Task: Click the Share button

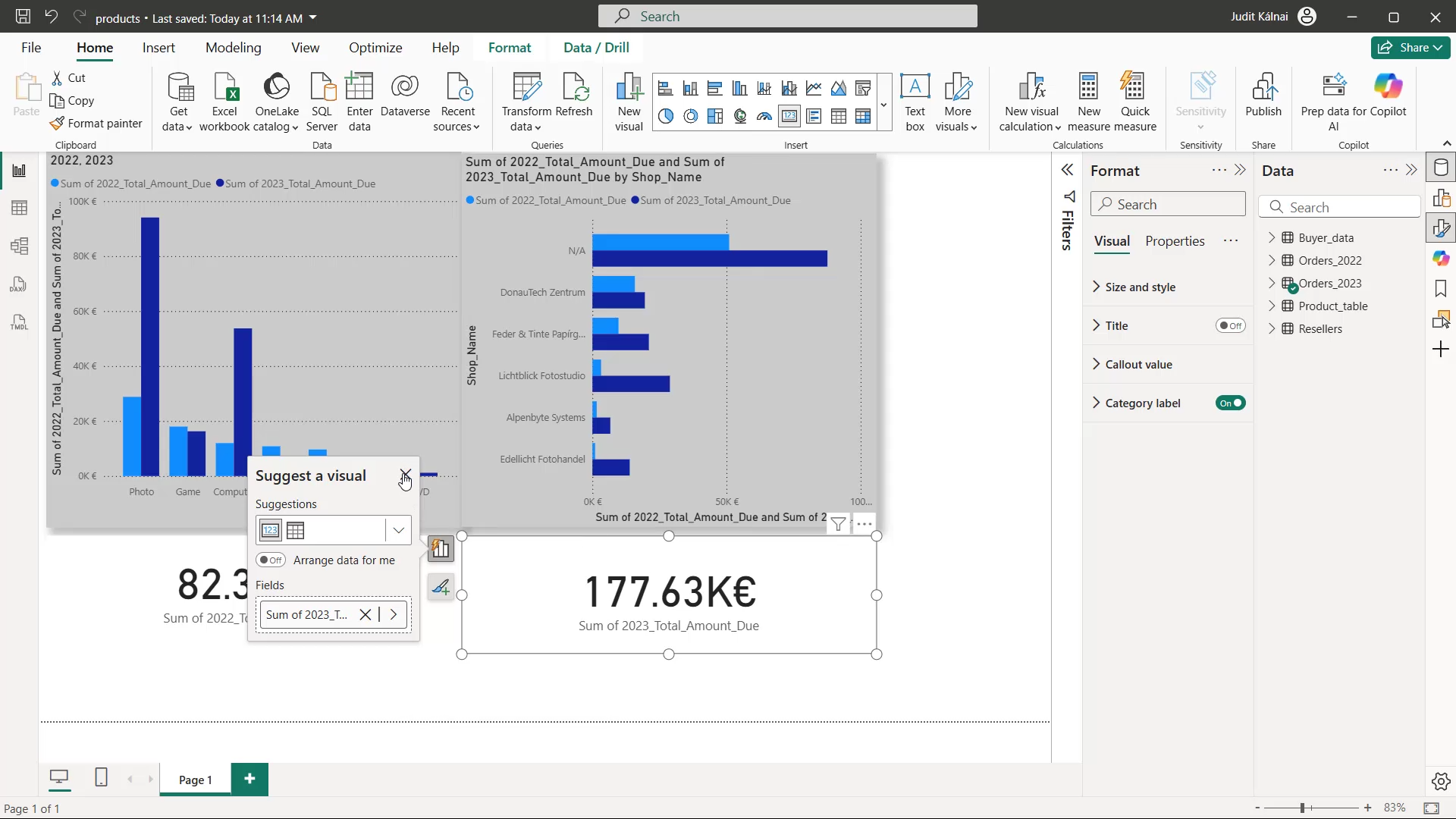Action: [x=1410, y=48]
